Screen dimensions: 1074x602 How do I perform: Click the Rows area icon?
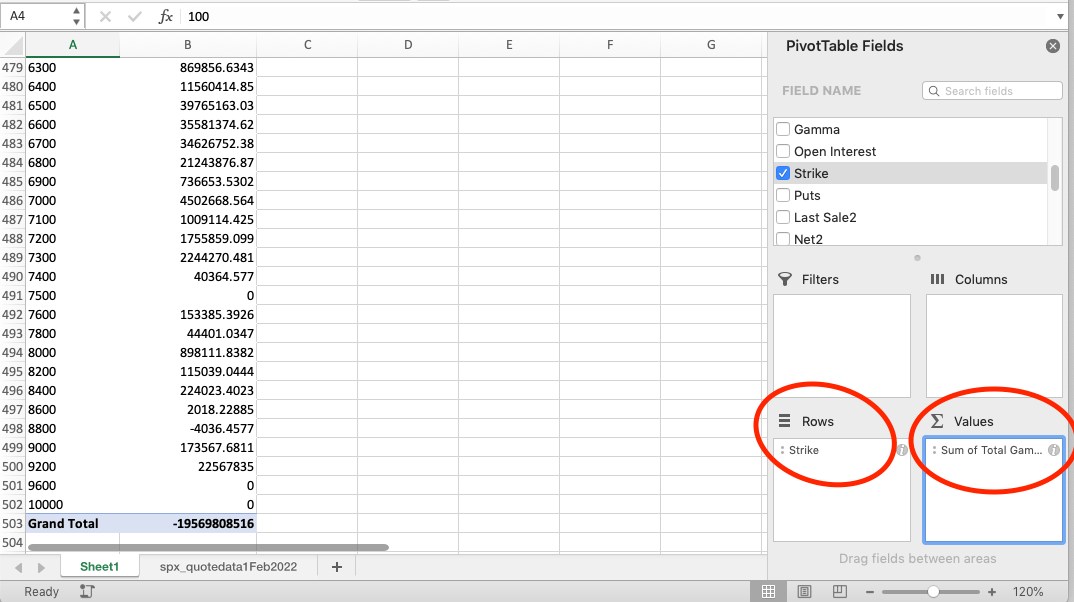coord(786,421)
